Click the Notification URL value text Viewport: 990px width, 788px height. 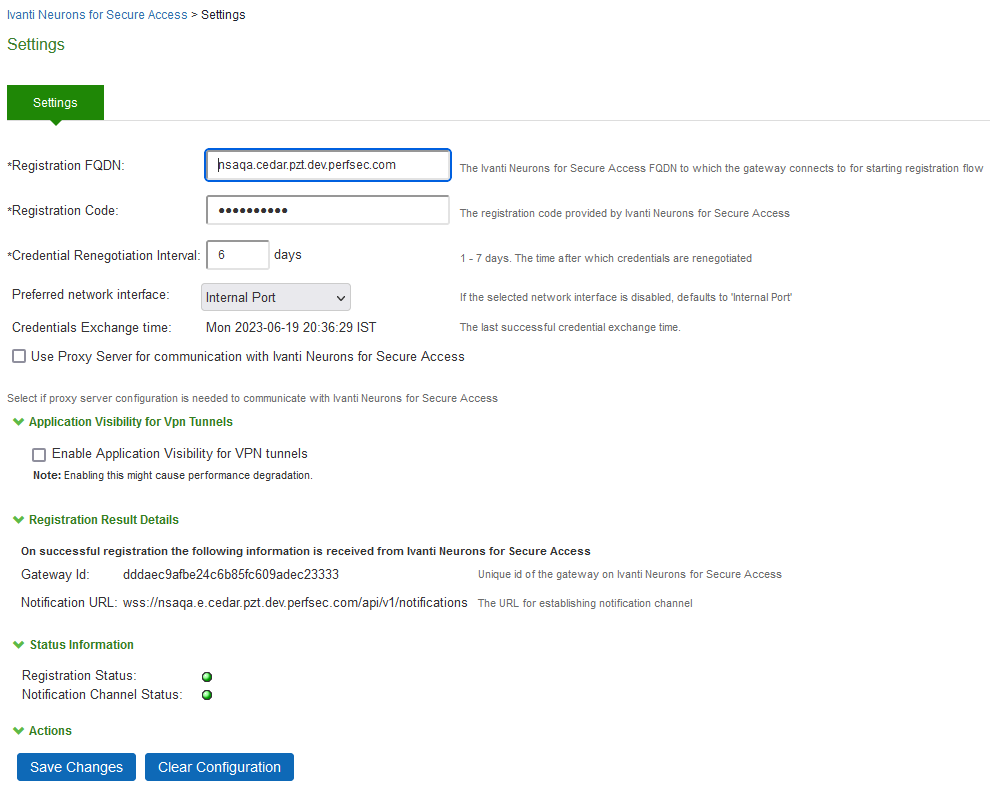pyautogui.click(x=295, y=603)
